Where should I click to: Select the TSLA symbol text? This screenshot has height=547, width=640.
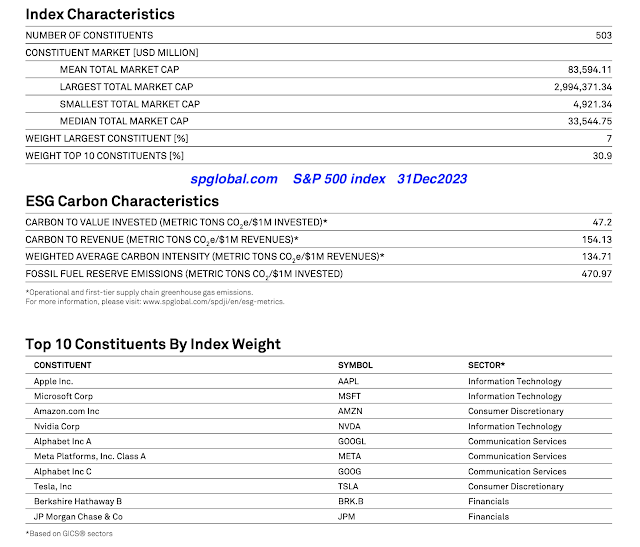350,486
